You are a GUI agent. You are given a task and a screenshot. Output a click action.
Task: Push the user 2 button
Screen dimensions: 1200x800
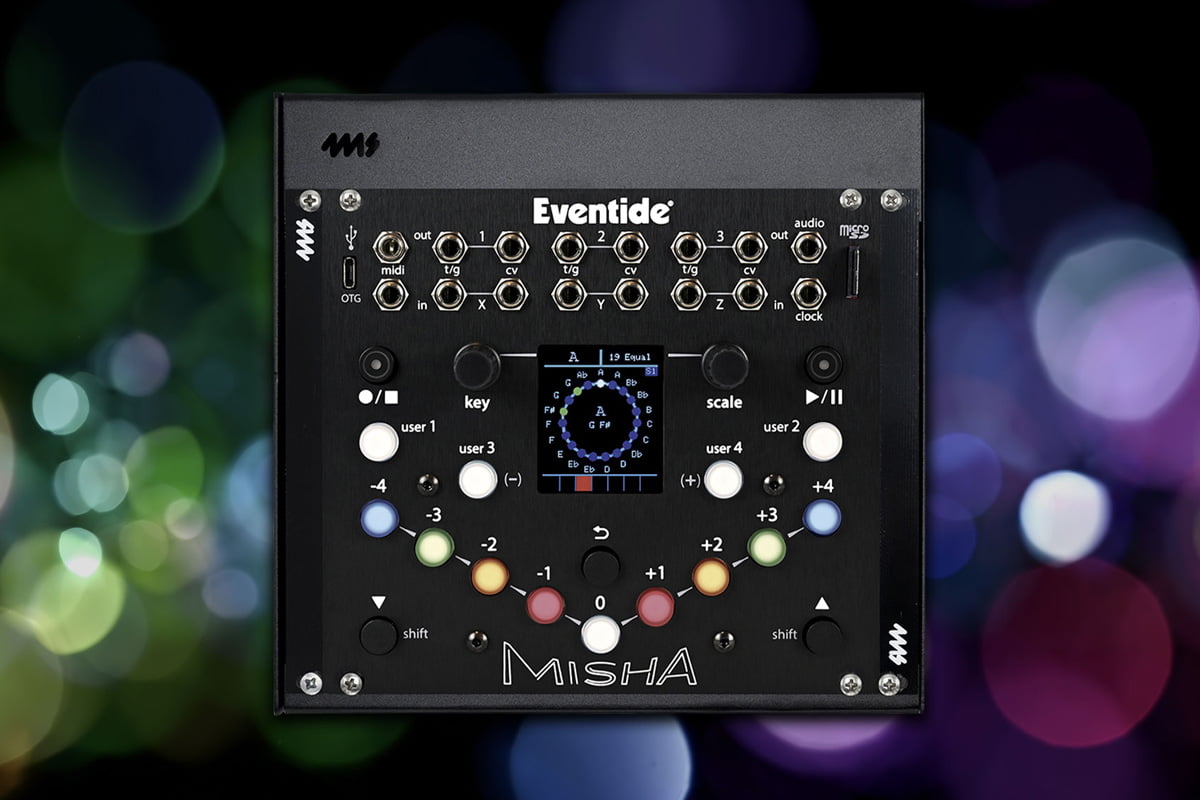(x=822, y=441)
